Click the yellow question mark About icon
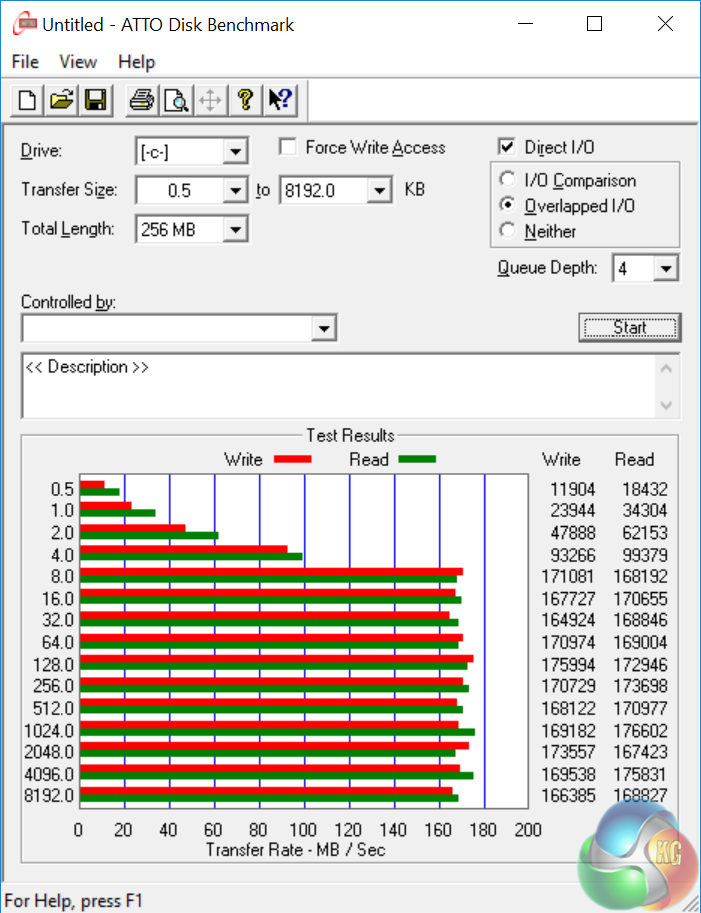The width and height of the screenshot is (701, 913). [x=245, y=100]
